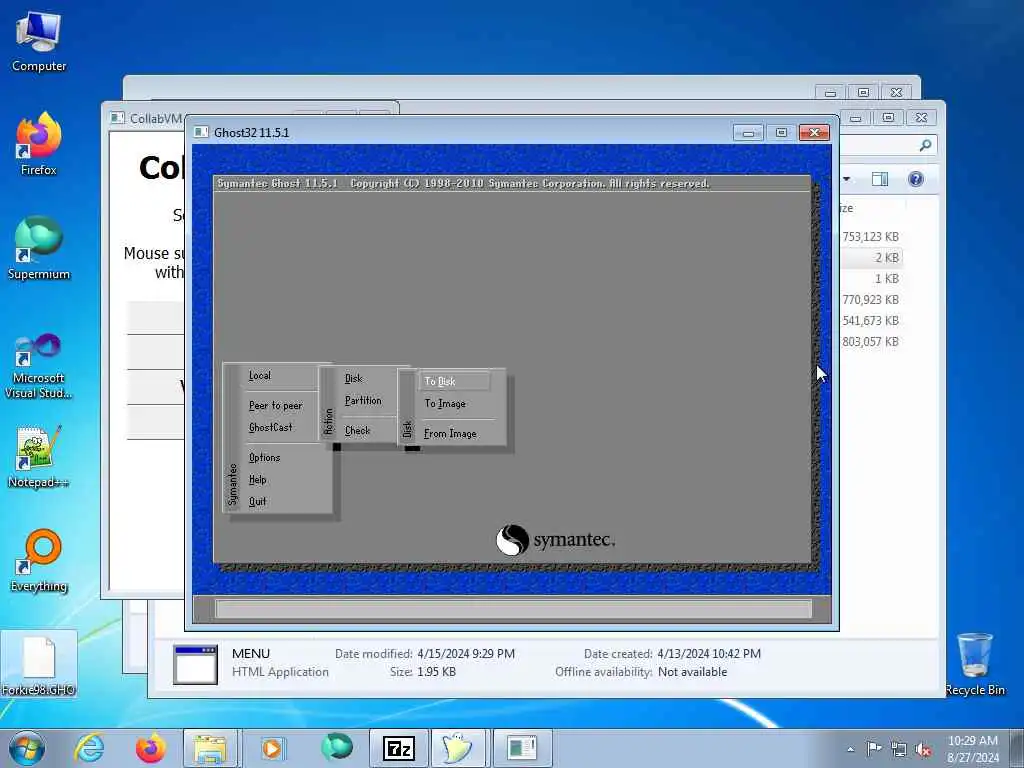Viewport: 1024px width, 768px height.
Task: Show hidden tray icons arrow
Action: (x=850, y=749)
